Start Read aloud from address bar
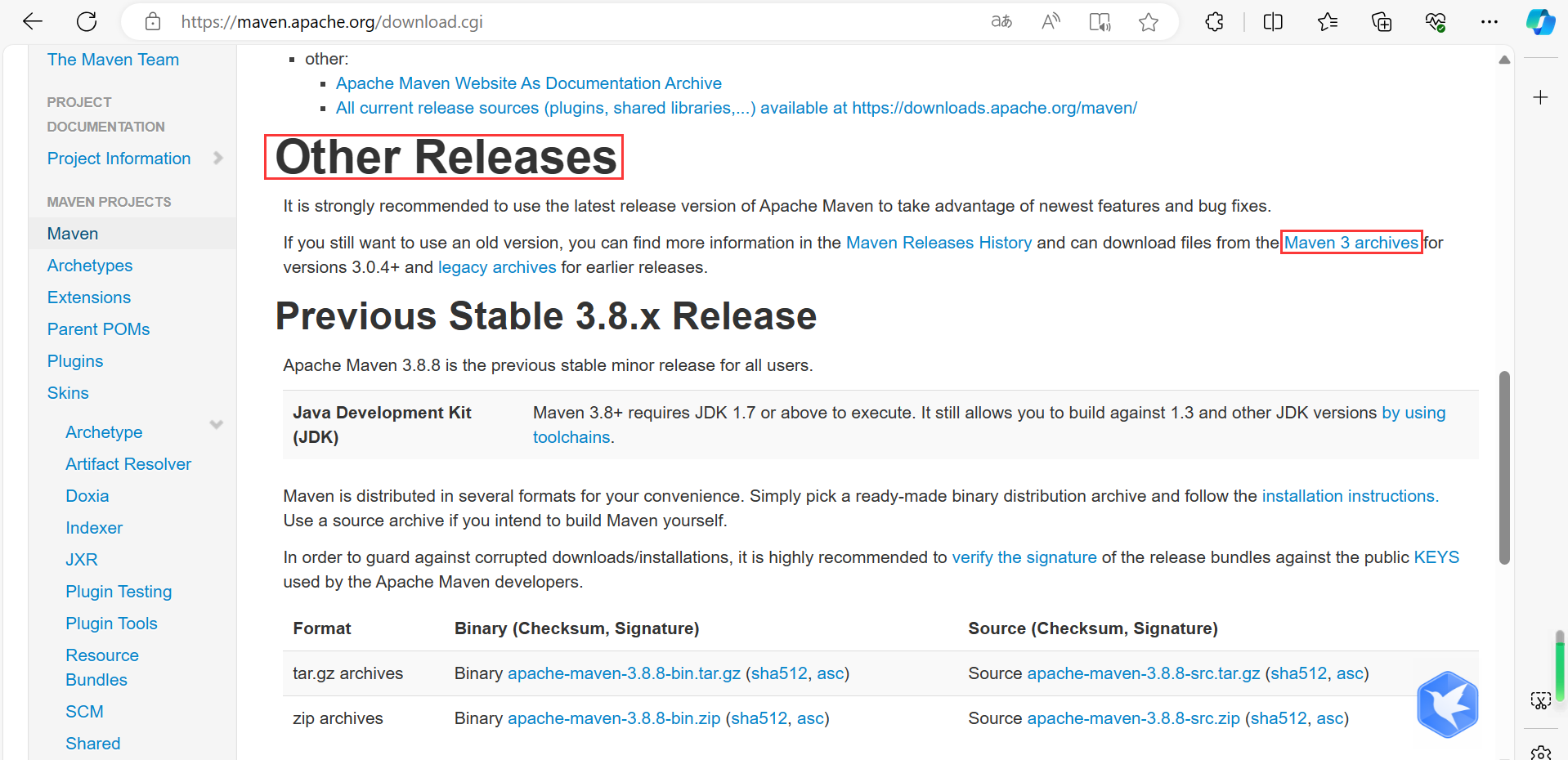 tap(1051, 22)
